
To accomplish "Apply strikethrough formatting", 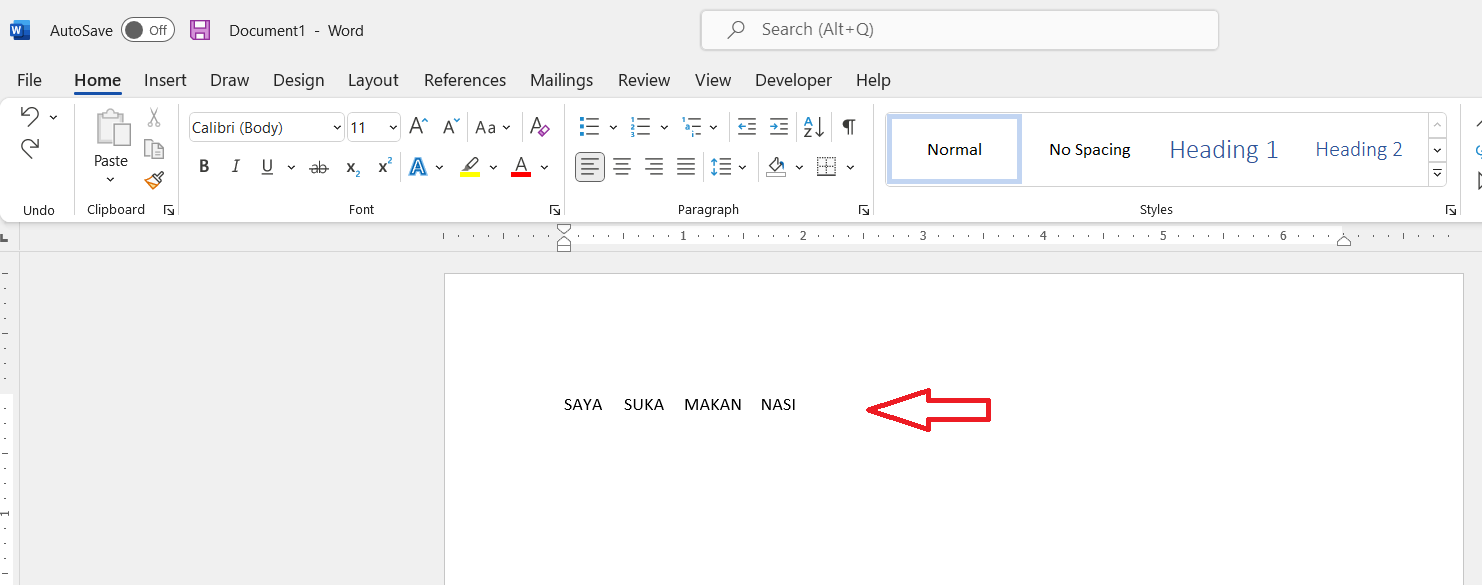I will coord(319,167).
